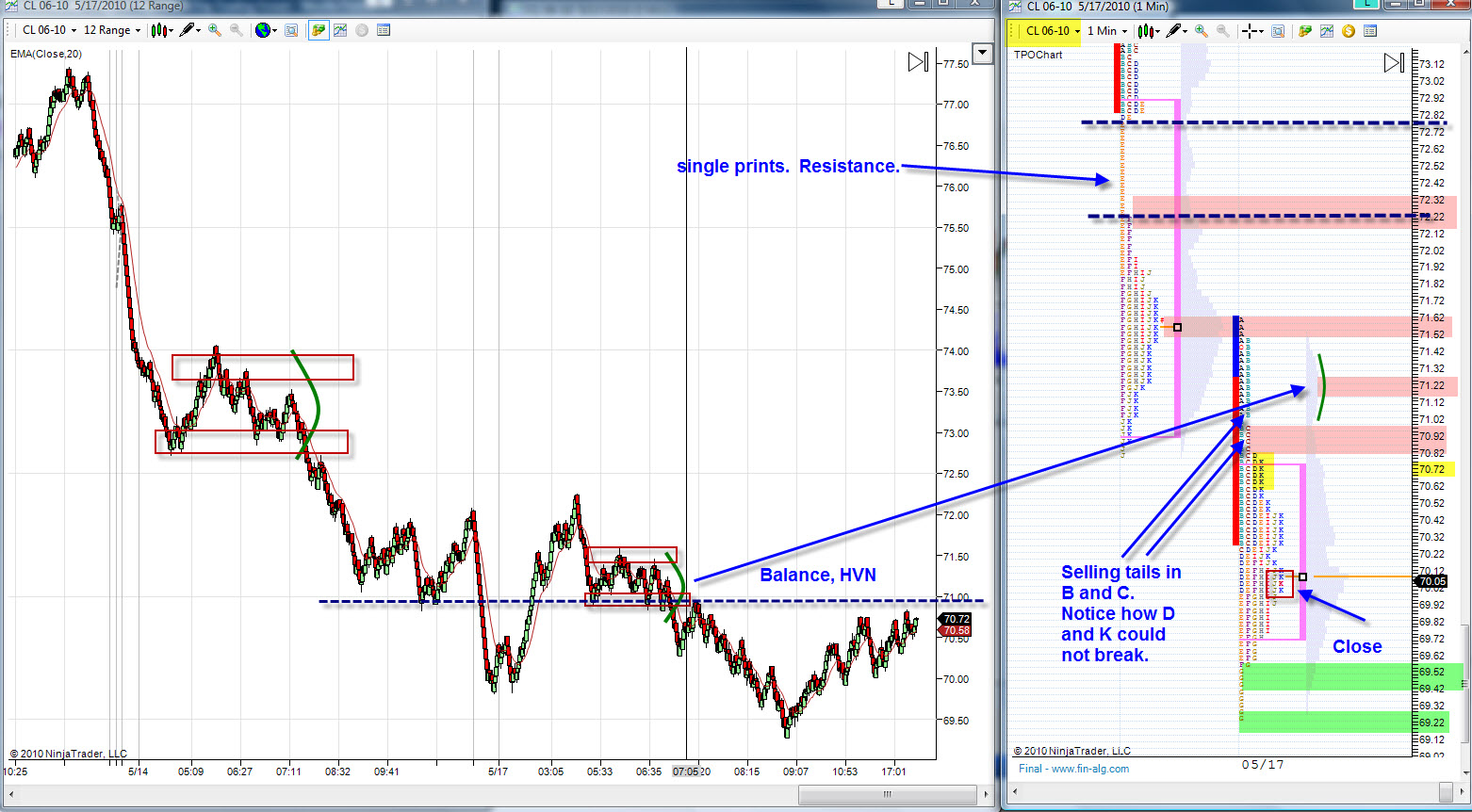Open chart style menu in 1 Min chart
This screenshot has height=812, width=1472.
tap(1149, 31)
